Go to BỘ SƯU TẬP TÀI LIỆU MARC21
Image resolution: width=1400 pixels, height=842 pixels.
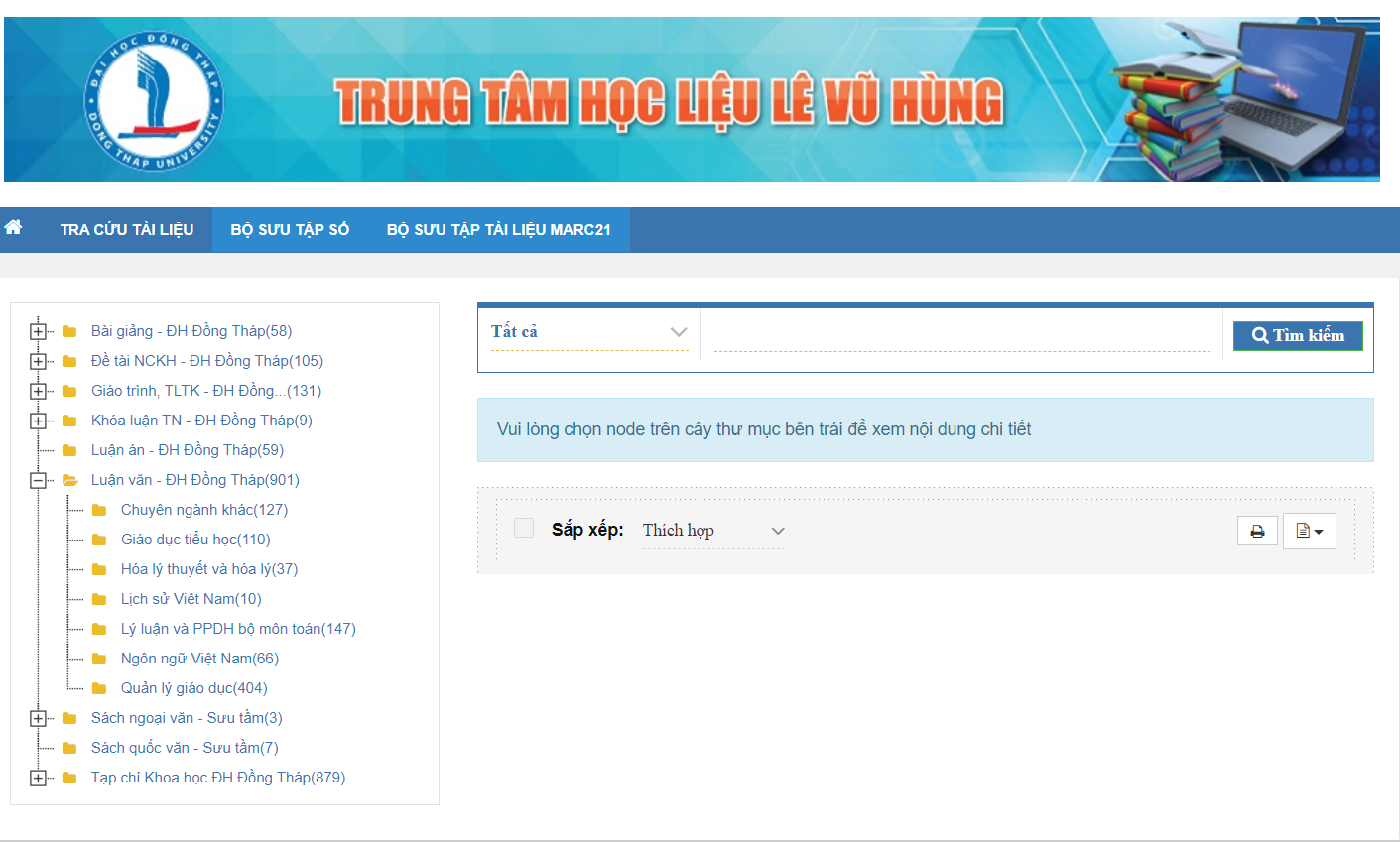point(498,230)
